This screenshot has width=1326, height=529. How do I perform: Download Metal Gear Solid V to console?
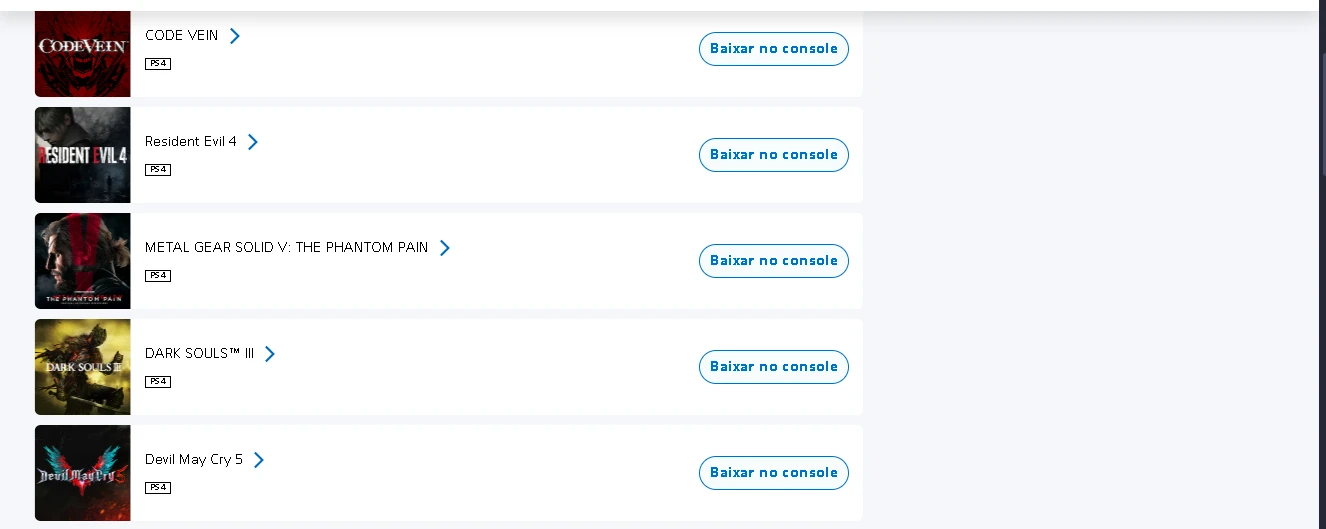pos(773,261)
